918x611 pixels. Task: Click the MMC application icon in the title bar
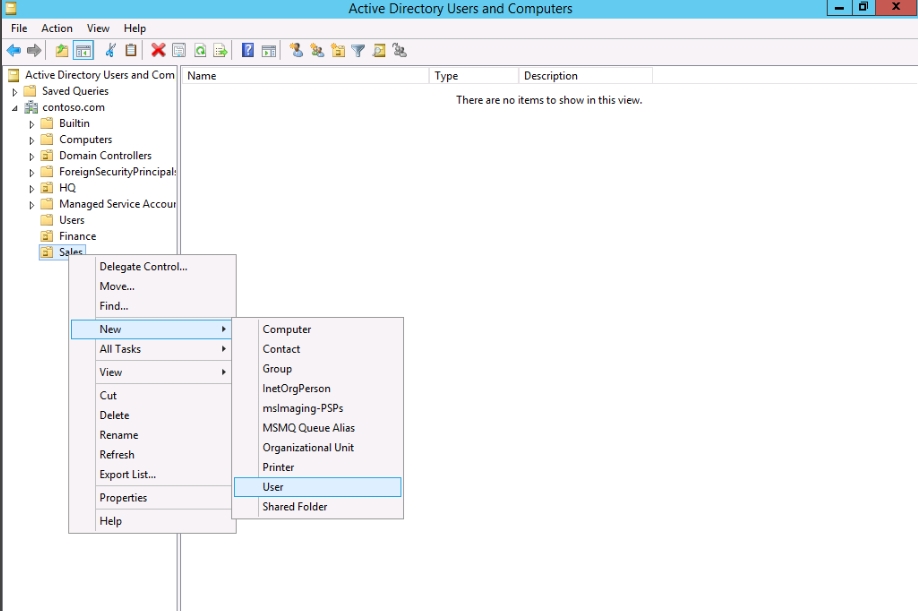(11, 8)
